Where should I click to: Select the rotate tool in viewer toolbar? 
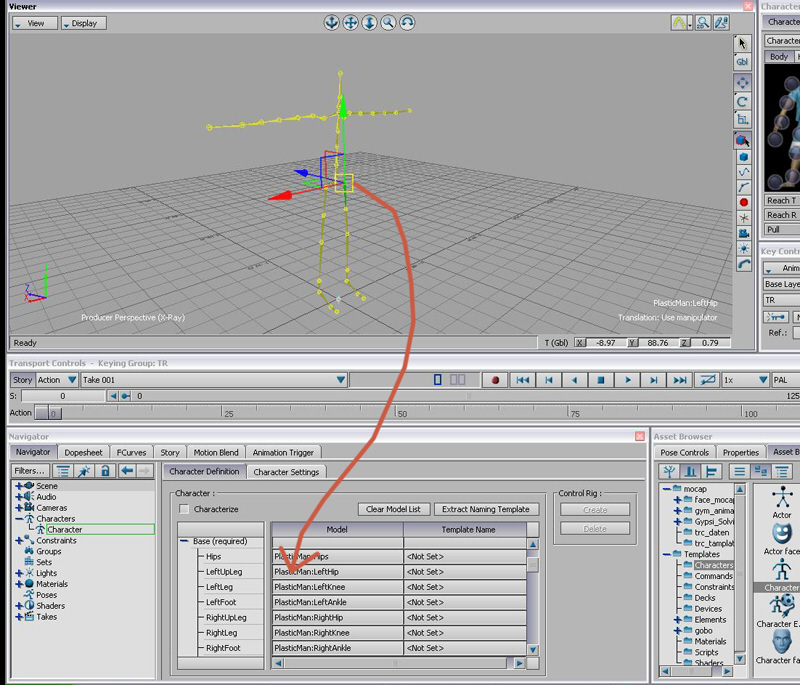point(743,101)
